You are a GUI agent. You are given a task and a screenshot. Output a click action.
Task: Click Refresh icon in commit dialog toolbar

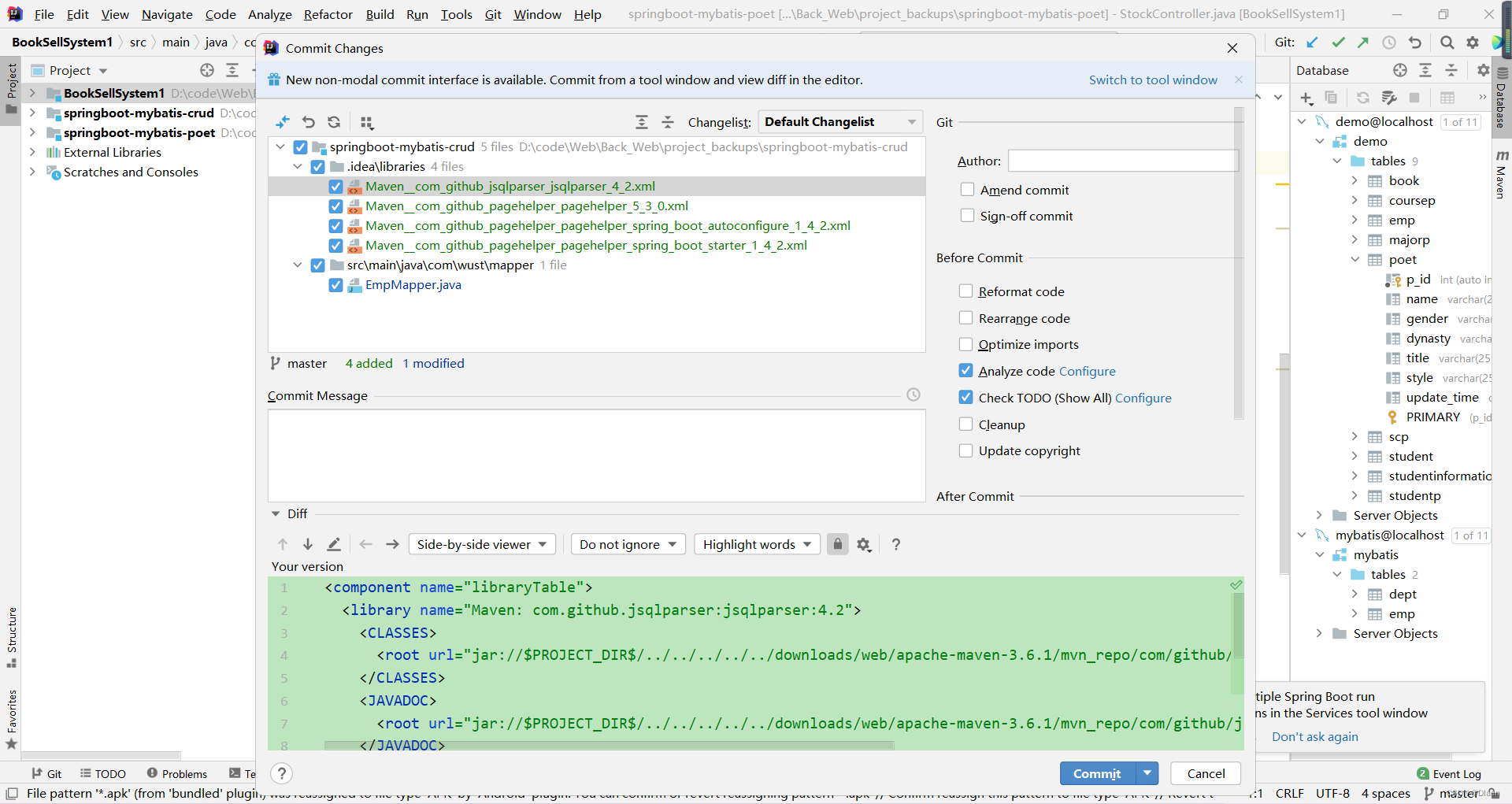tap(334, 122)
